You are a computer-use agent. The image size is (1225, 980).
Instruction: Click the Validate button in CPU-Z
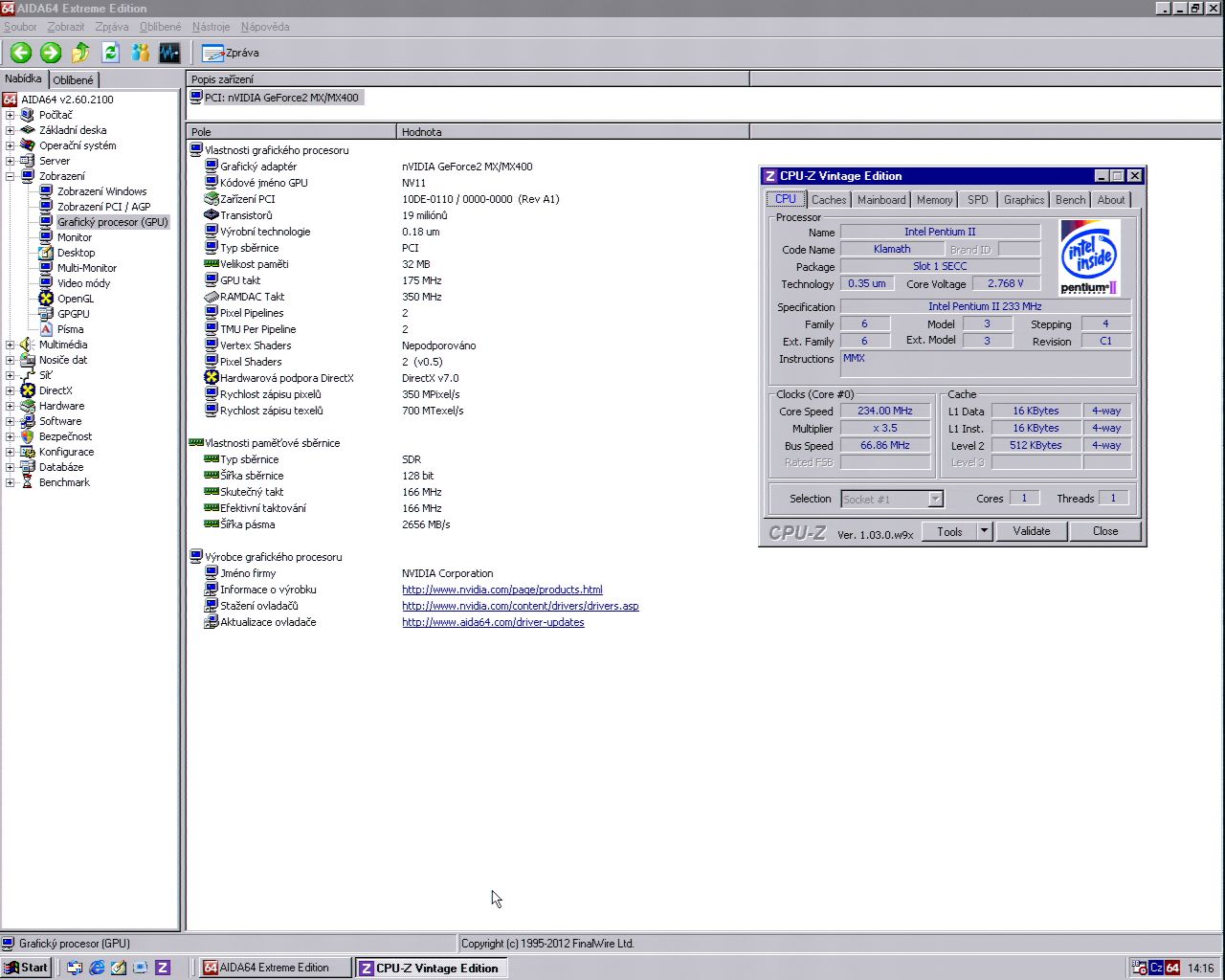tap(1031, 531)
